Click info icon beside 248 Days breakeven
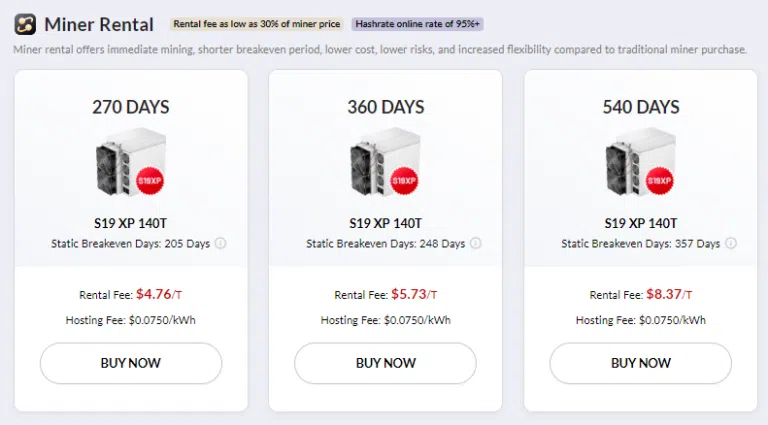Viewport: 768px width, 425px height. point(476,243)
